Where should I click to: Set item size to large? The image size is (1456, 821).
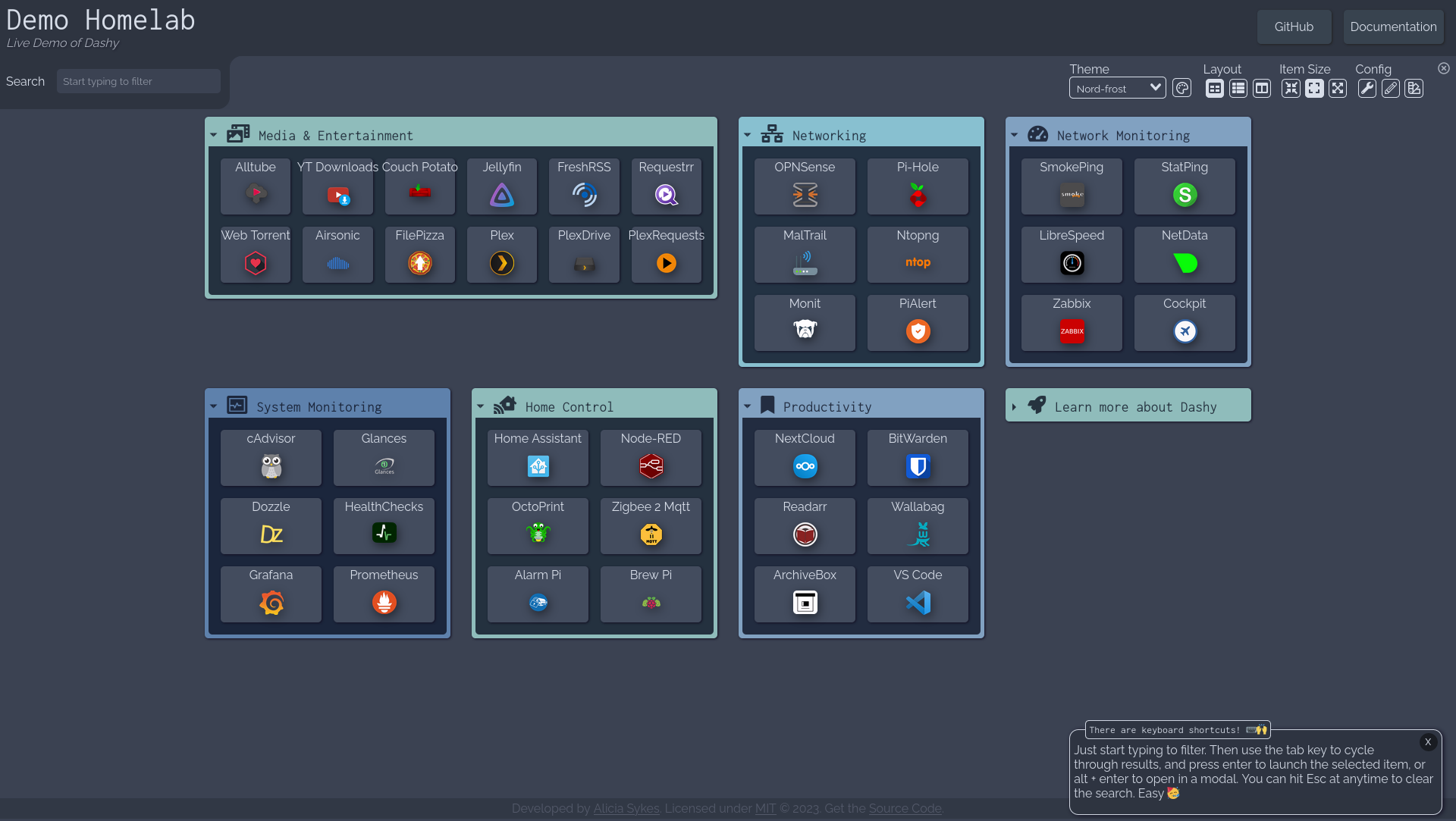click(1338, 89)
